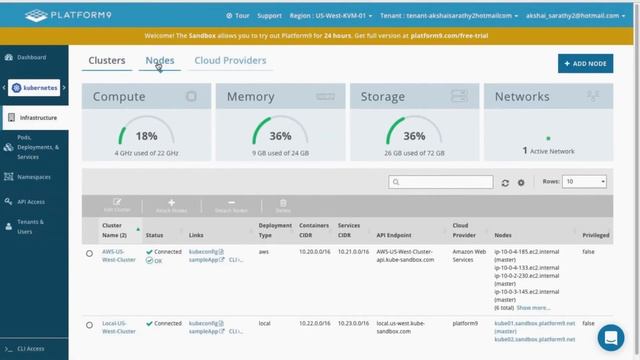640x360 pixels.
Task: Click the Compute card chip icon
Action: click(191, 96)
